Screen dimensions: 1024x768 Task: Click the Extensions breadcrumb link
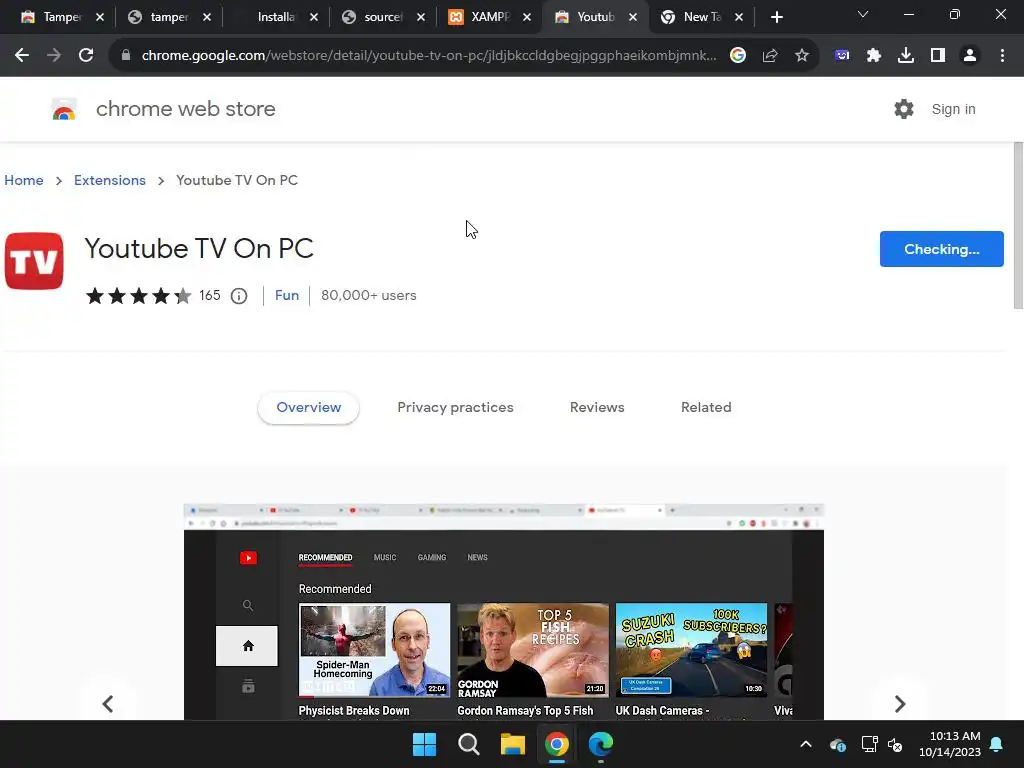pyautogui.click(x=110, y=180)
